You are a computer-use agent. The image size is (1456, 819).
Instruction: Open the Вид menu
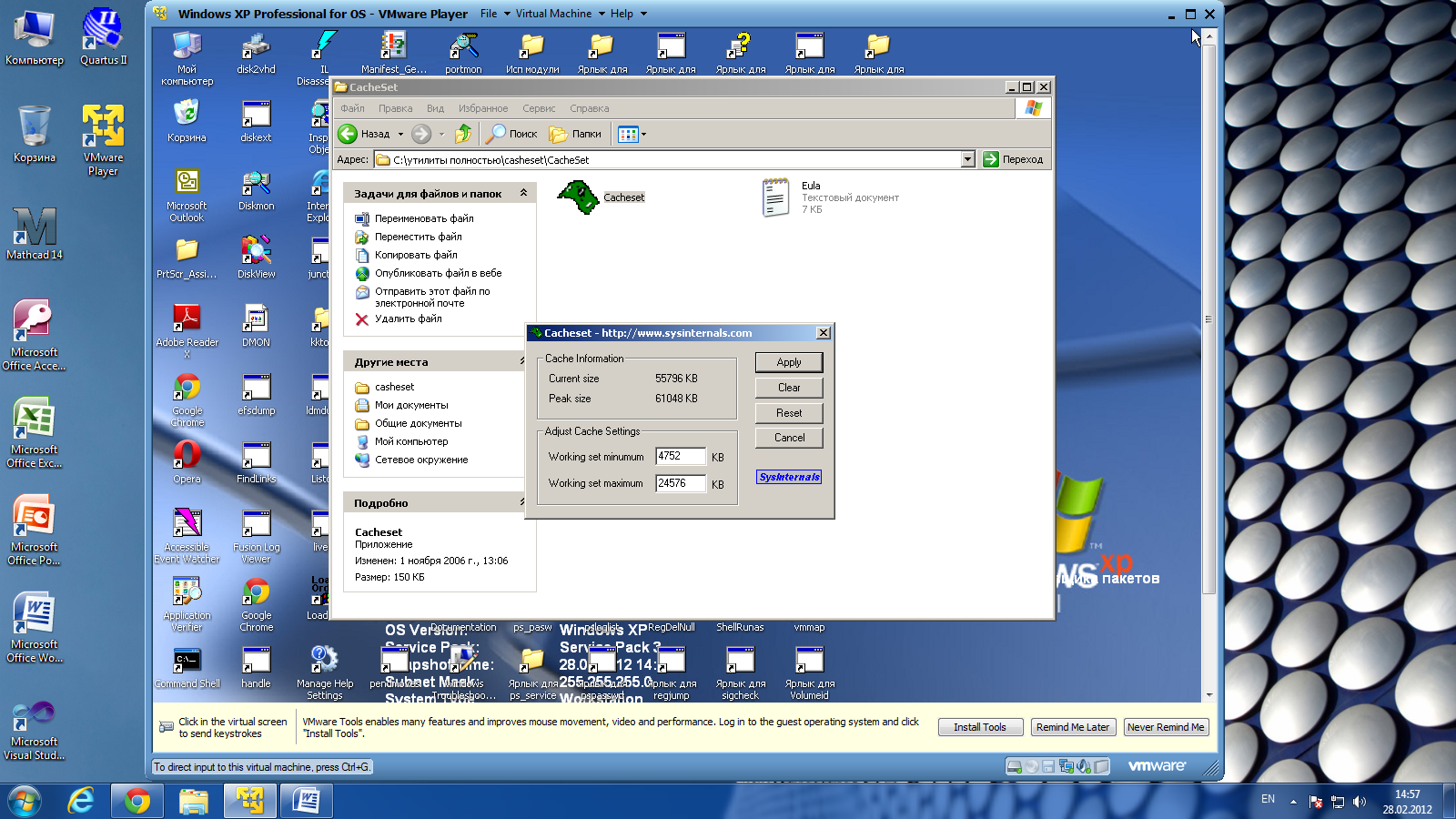click(436, 108)
